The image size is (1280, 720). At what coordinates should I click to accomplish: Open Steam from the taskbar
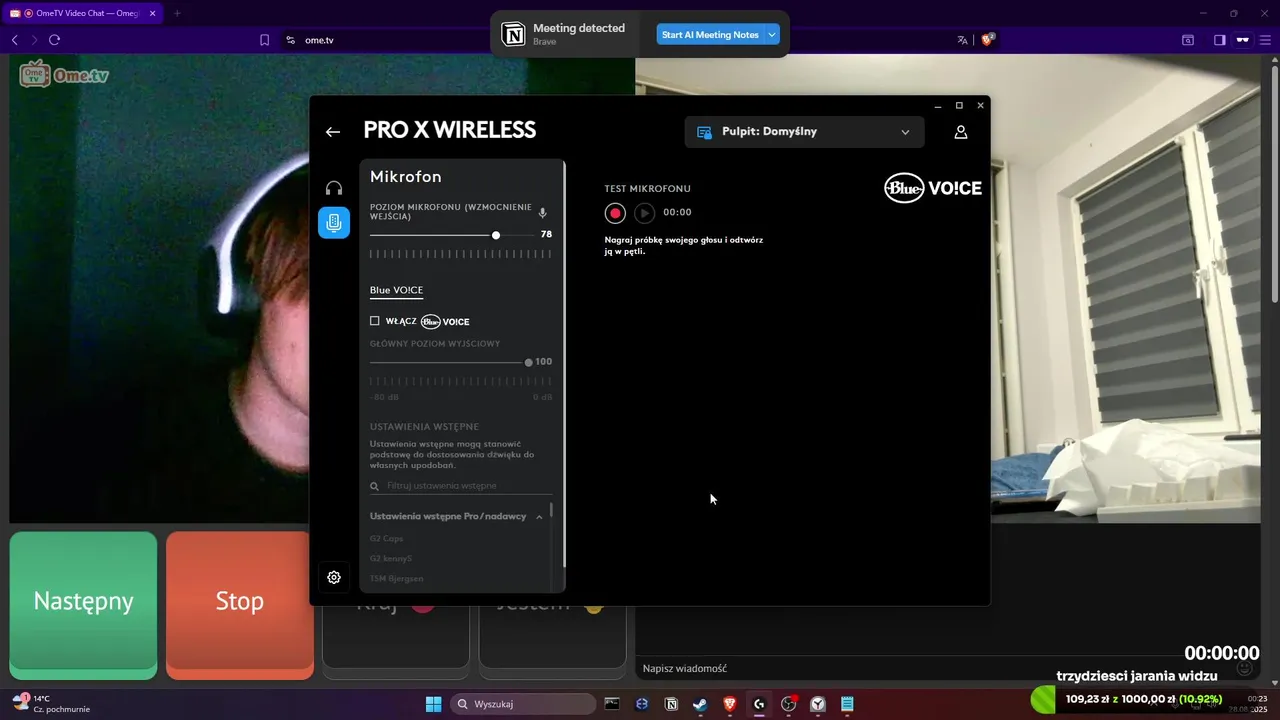(700, 704)
